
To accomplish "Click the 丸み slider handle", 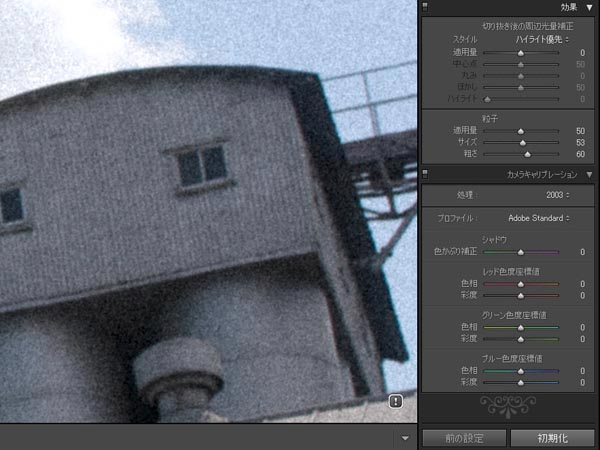I will 521,76.
